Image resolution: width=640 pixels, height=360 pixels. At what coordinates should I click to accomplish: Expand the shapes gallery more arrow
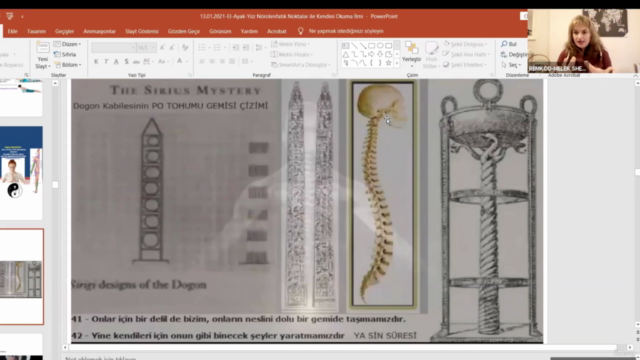[397, 64]
